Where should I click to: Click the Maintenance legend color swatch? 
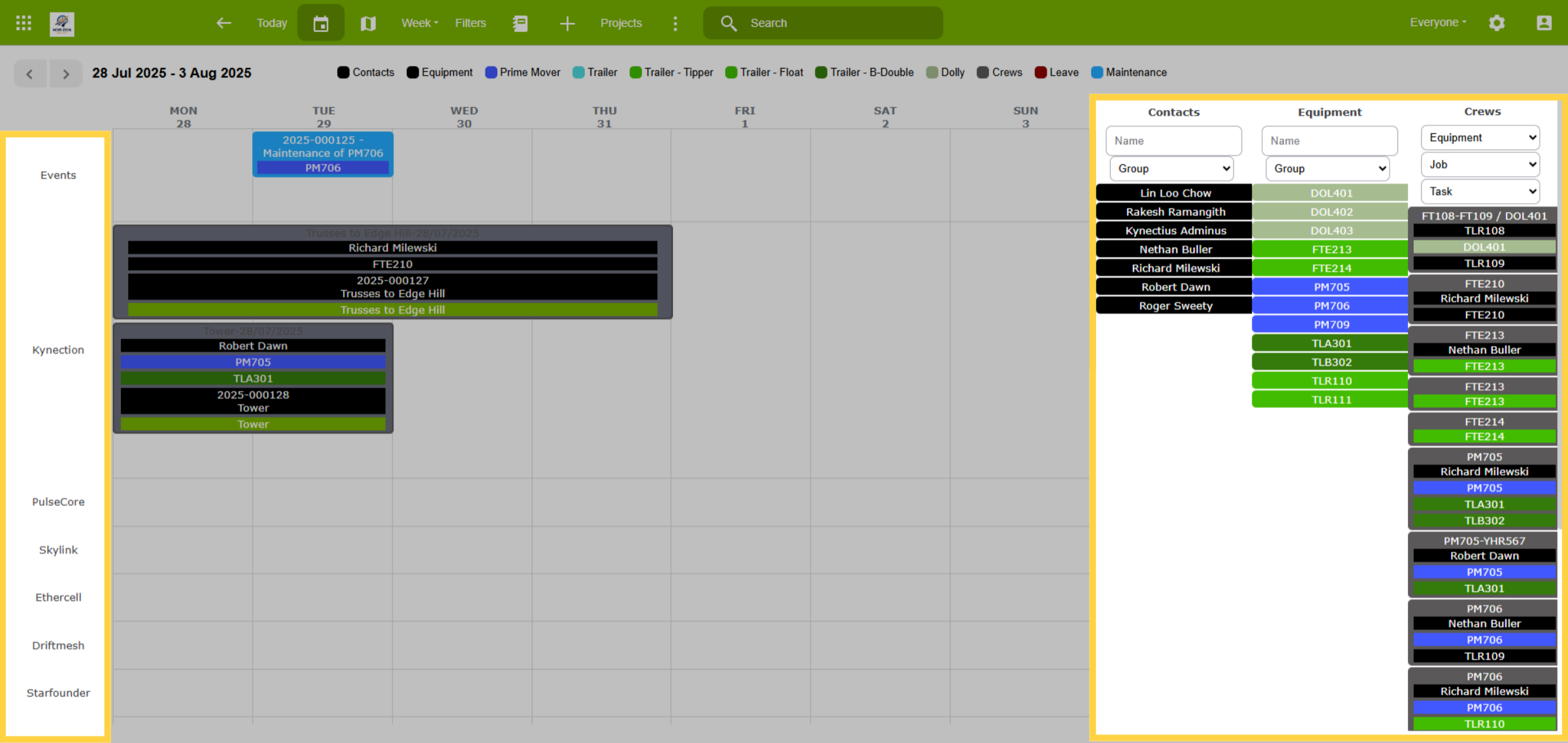point(1097,72)
